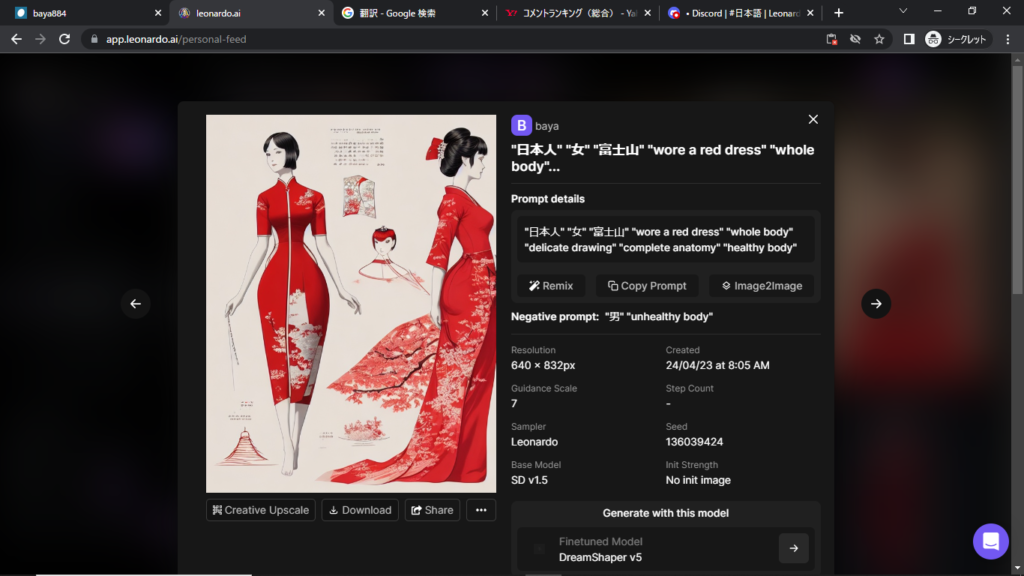Go to the previous image with left arrow

pos(136,304)
